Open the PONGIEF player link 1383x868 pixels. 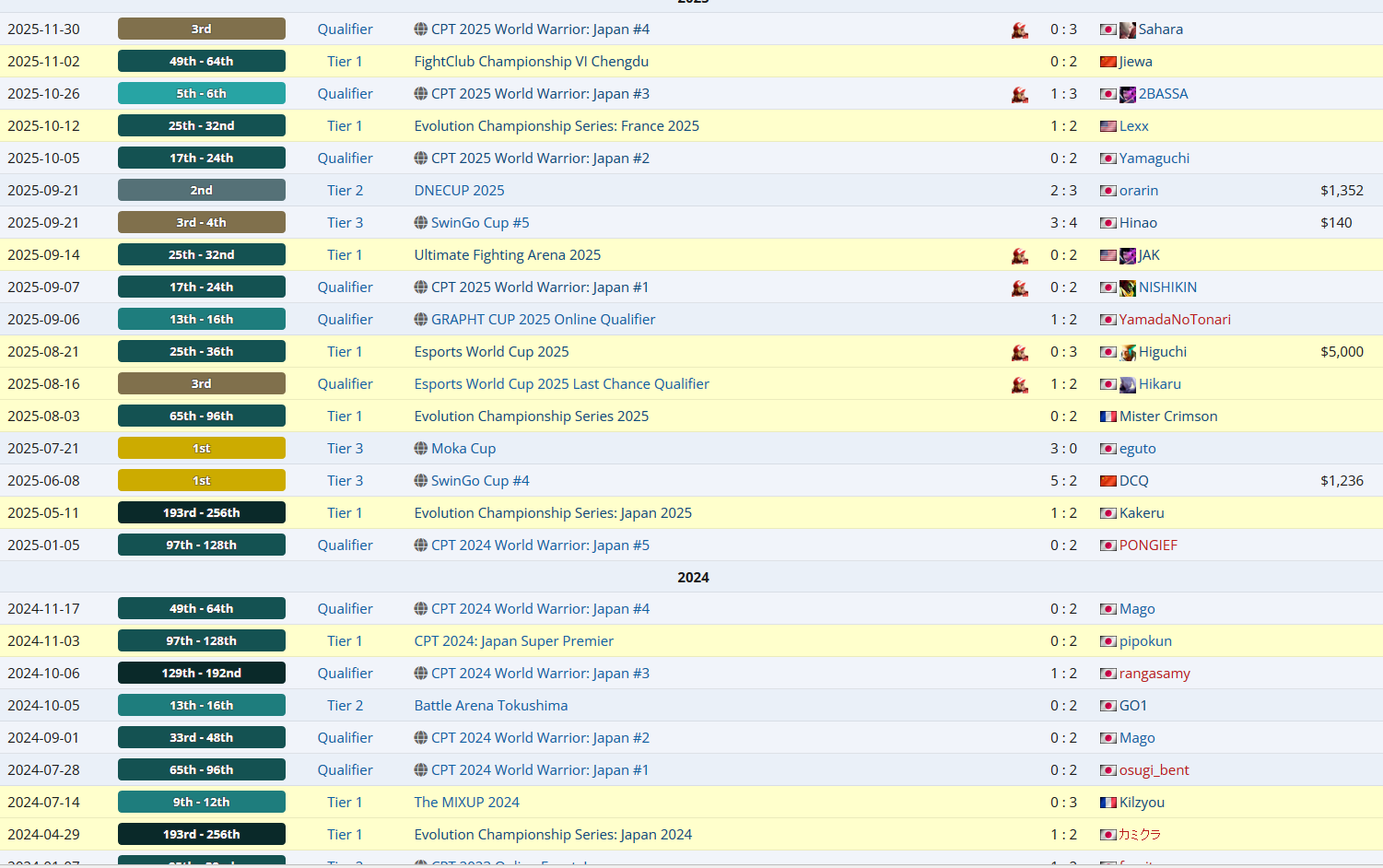tap(1148, 545)
